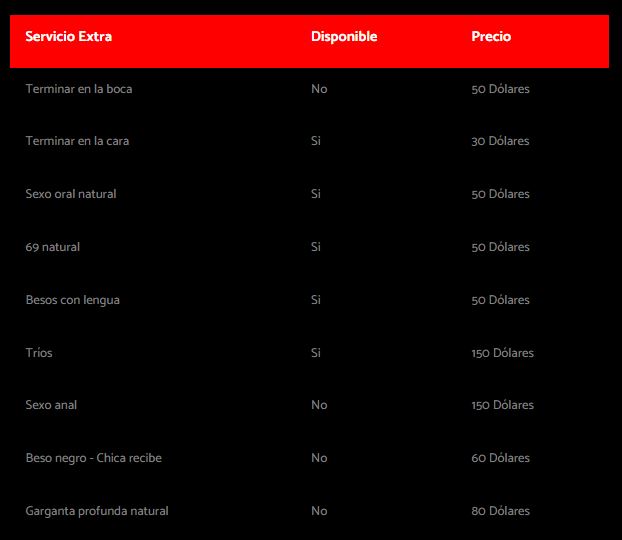
Task: Select the Si availability for Besos con lengua
Action: [x=316, y=300]
